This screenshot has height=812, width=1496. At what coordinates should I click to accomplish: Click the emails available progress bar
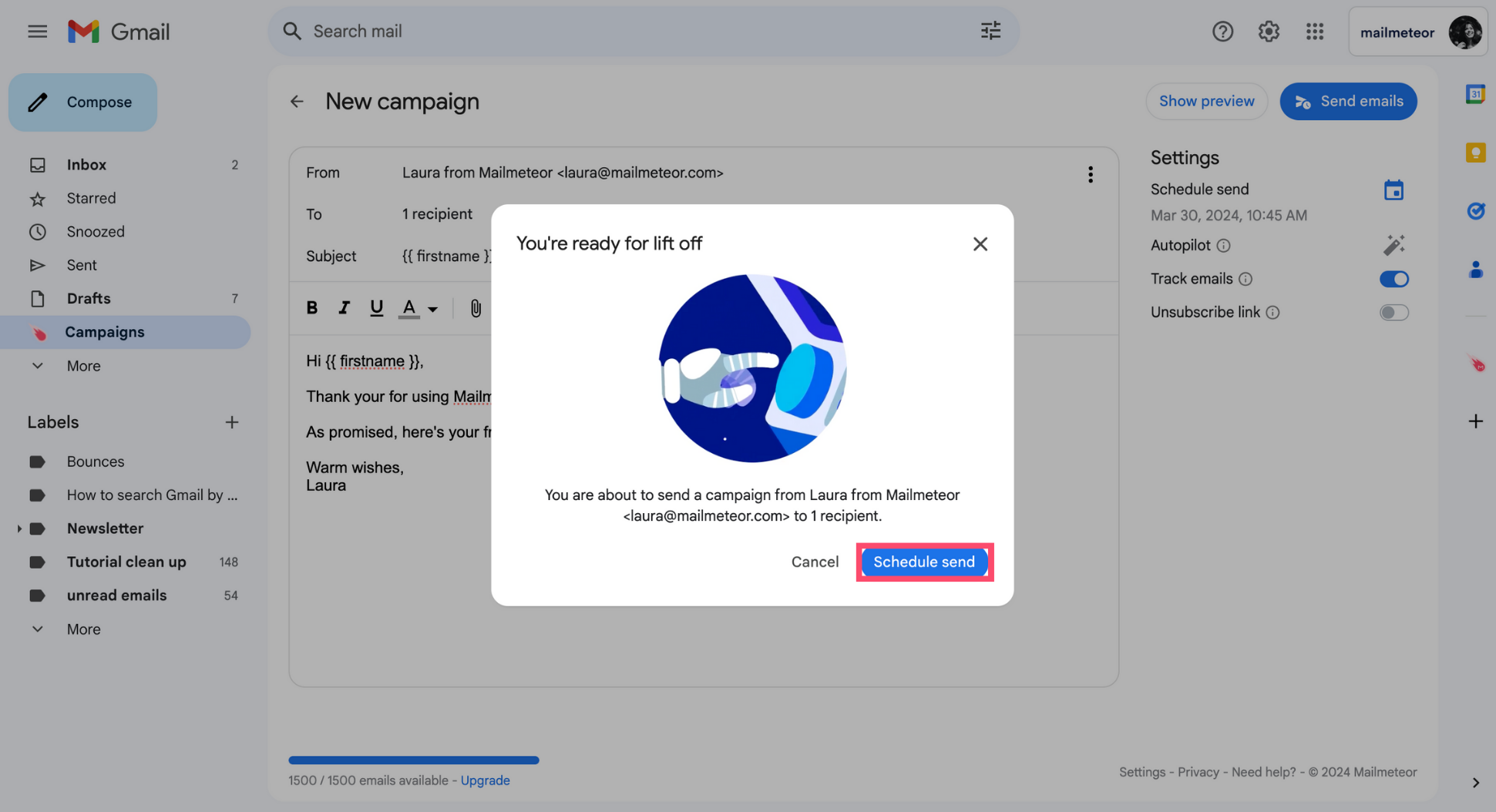click(414, 760)
